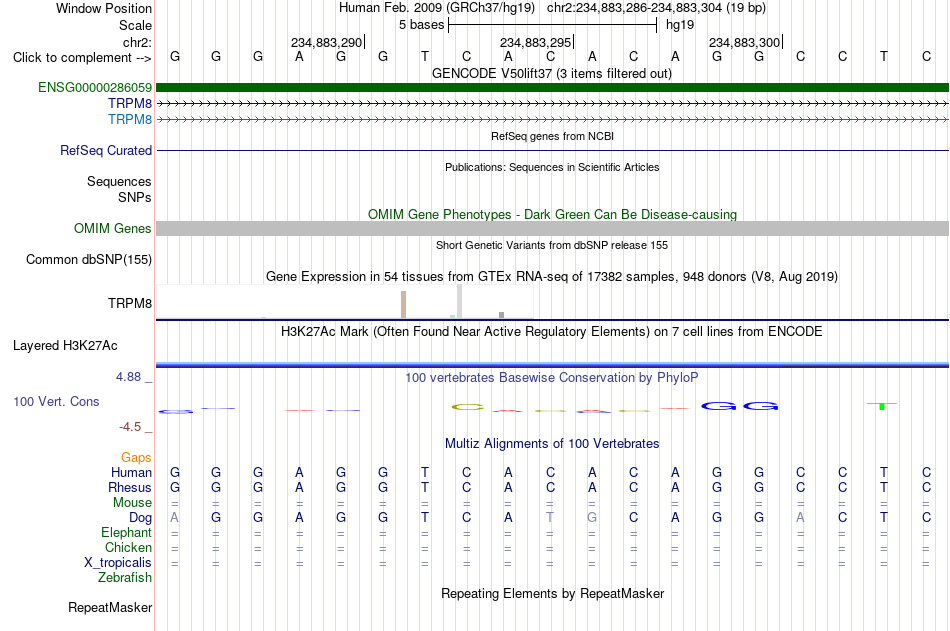Click the pale T mismatch in Dog row
Viewport: 950px width, 631px height.
[x=550, y=518]
